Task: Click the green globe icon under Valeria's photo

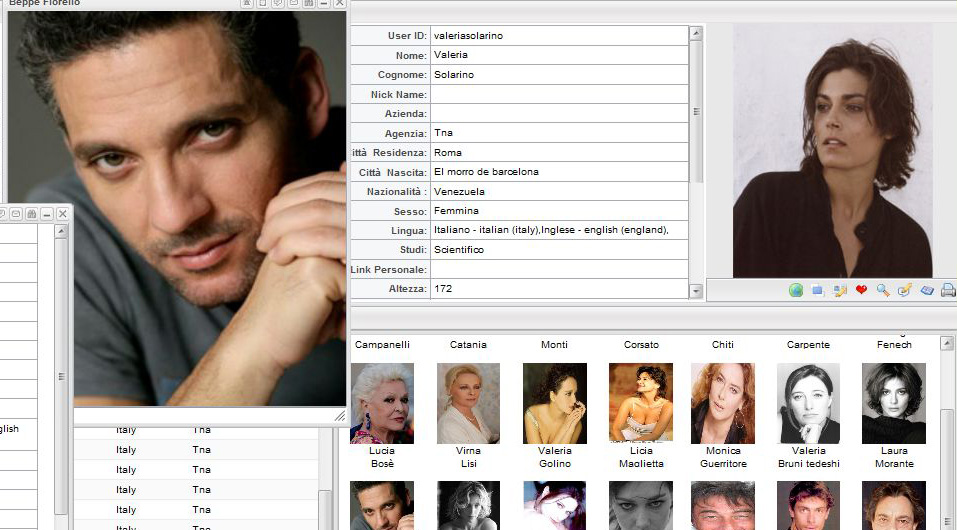Action: 796,290
